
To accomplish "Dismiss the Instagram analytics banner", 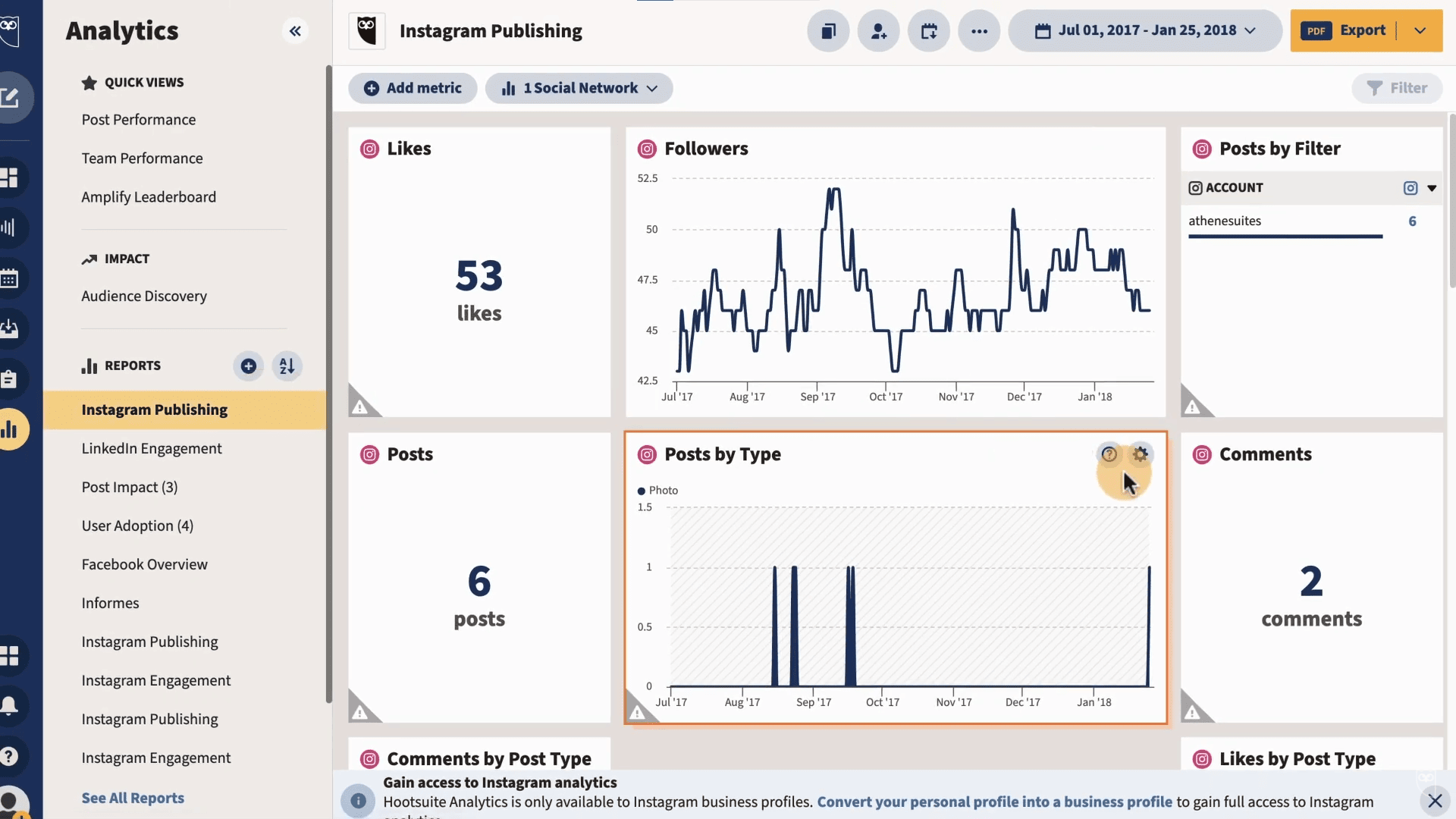I will click(1435, 801).
